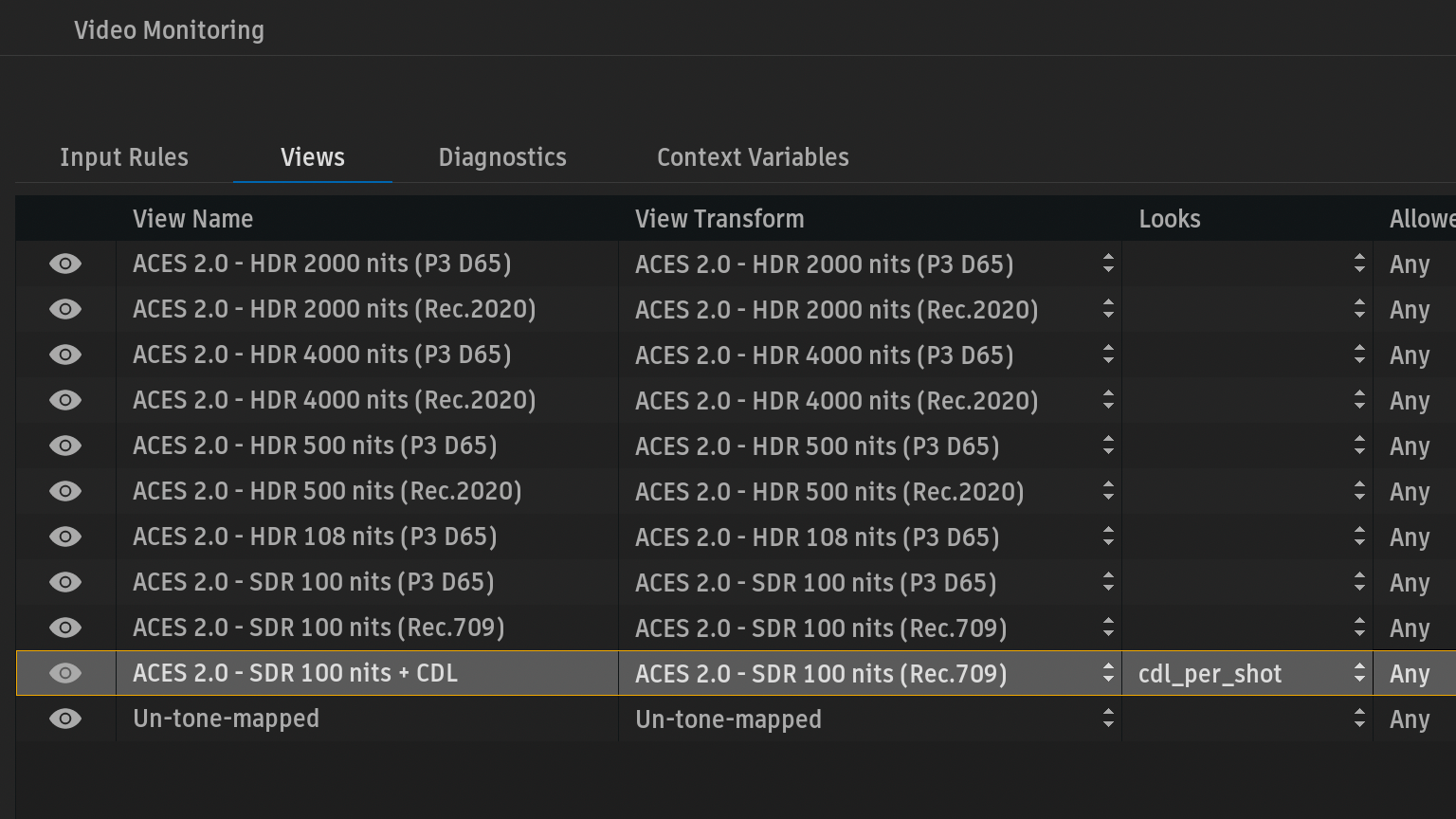Open View Transform dropdown for HDR 500 nits (Rec.2020)

tap(1107, 491)
